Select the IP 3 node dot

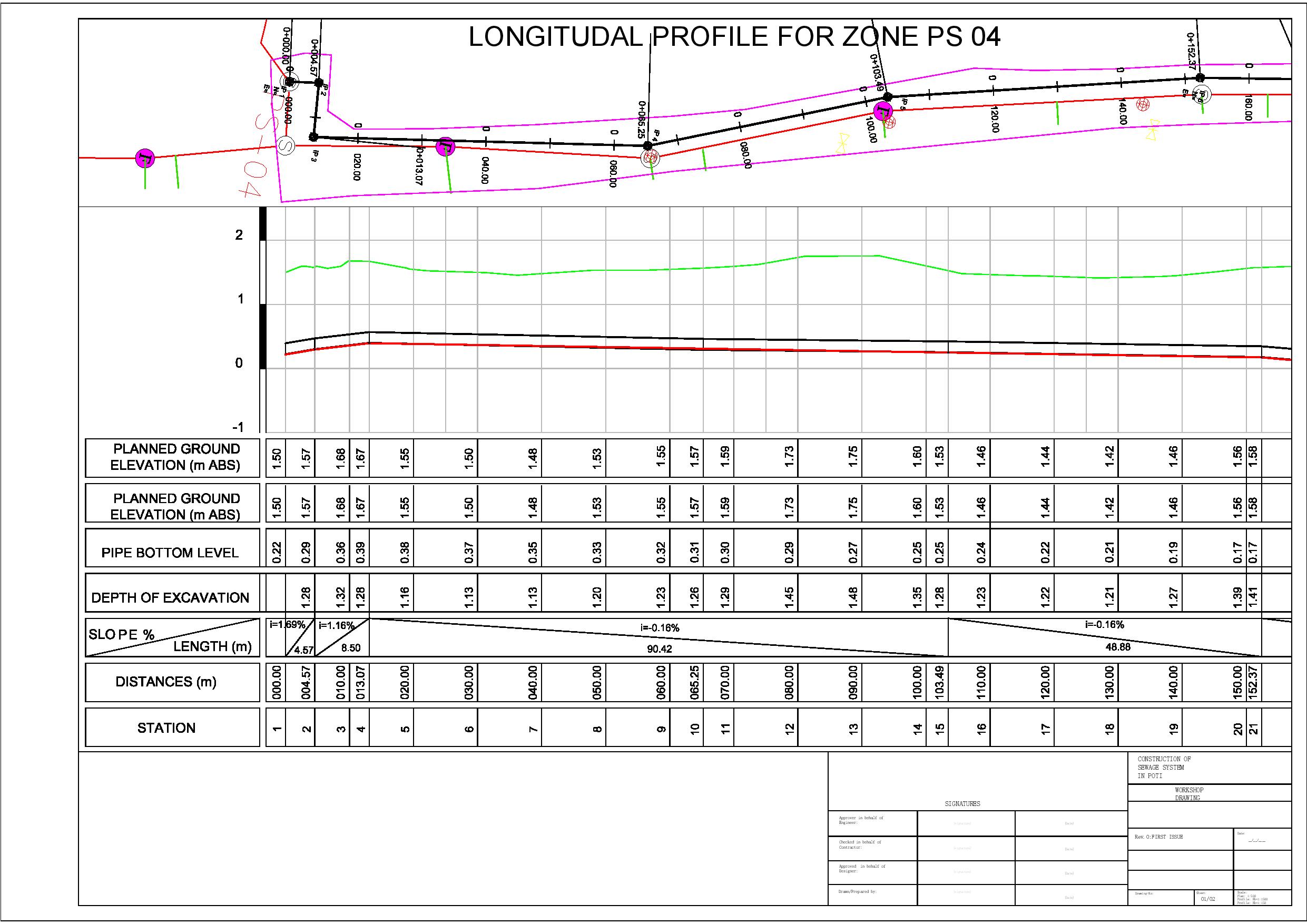[x=313, y=137]
